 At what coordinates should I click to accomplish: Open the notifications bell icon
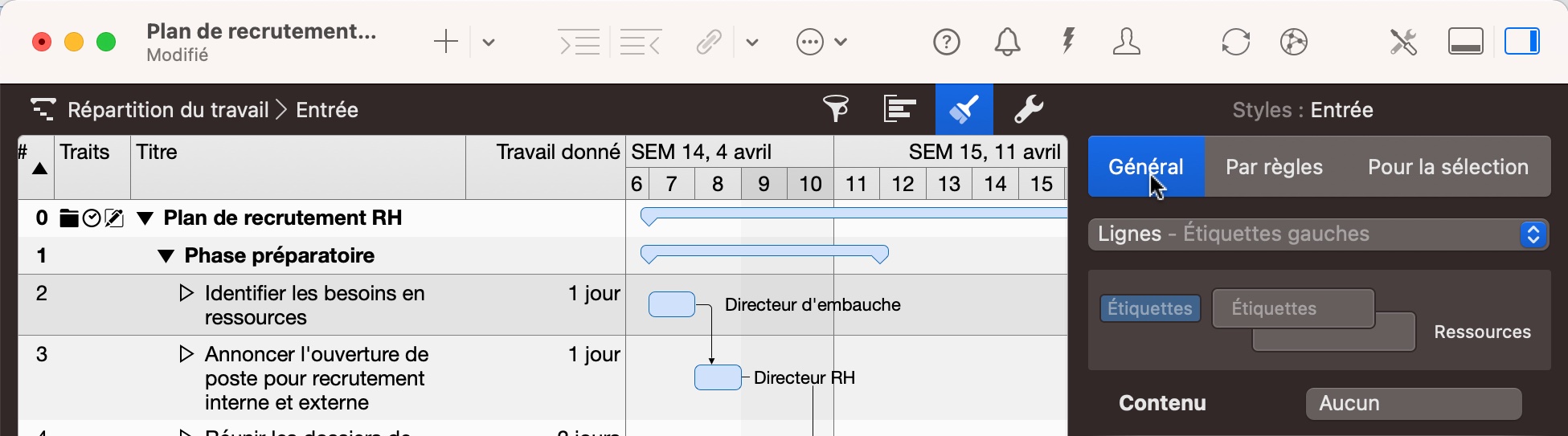coord(1007,42)
